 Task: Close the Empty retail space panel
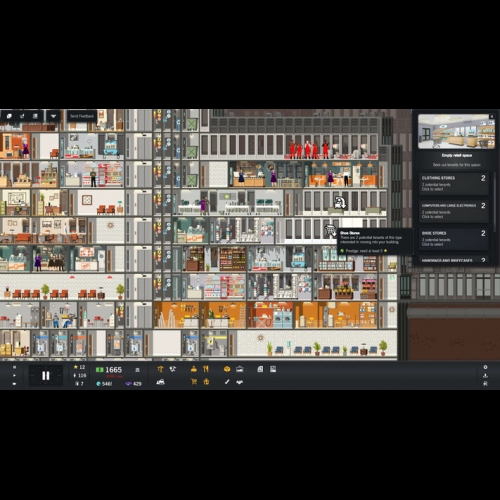click(492, 116)
